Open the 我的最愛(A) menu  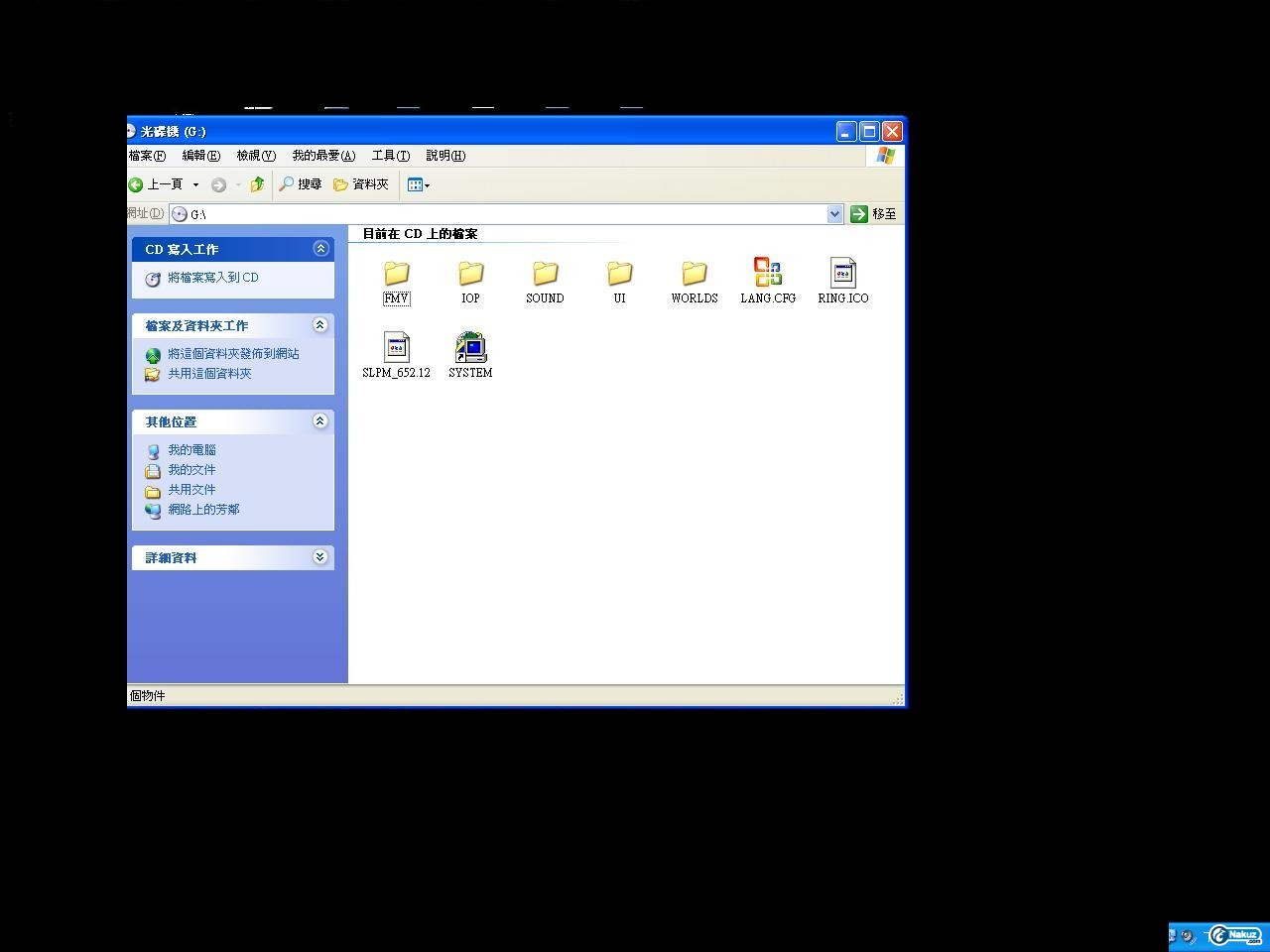(x=323, y=156)
